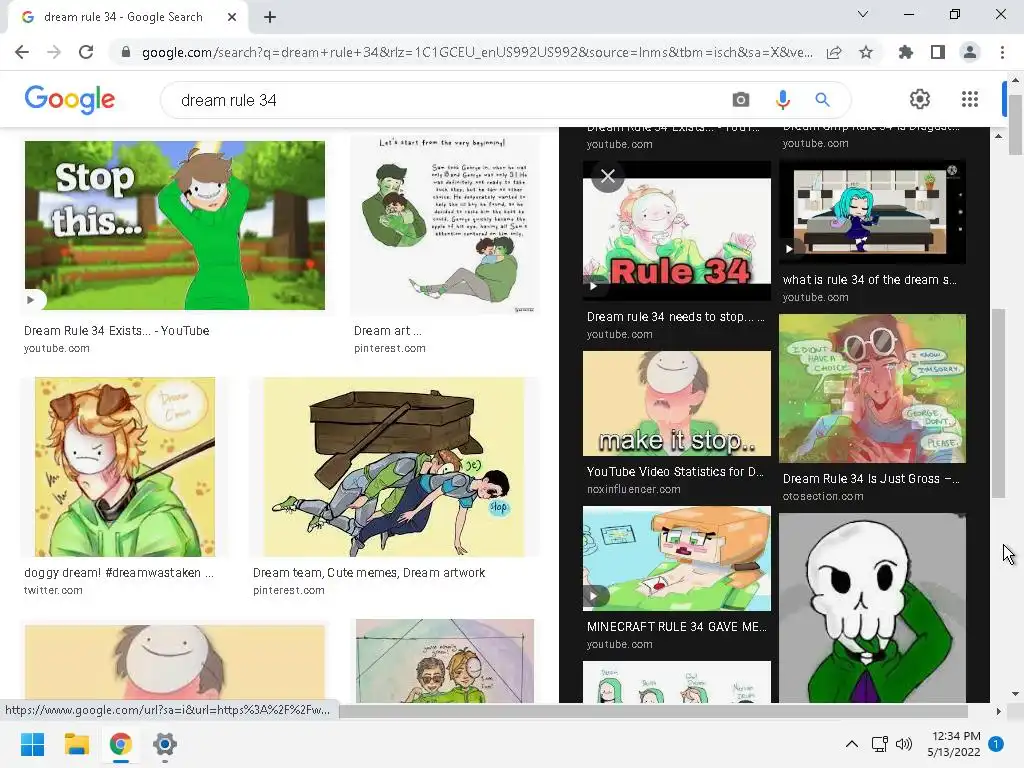Open the notification badge in the tray
Viewport: 1024px width, 768px height.
996,743
